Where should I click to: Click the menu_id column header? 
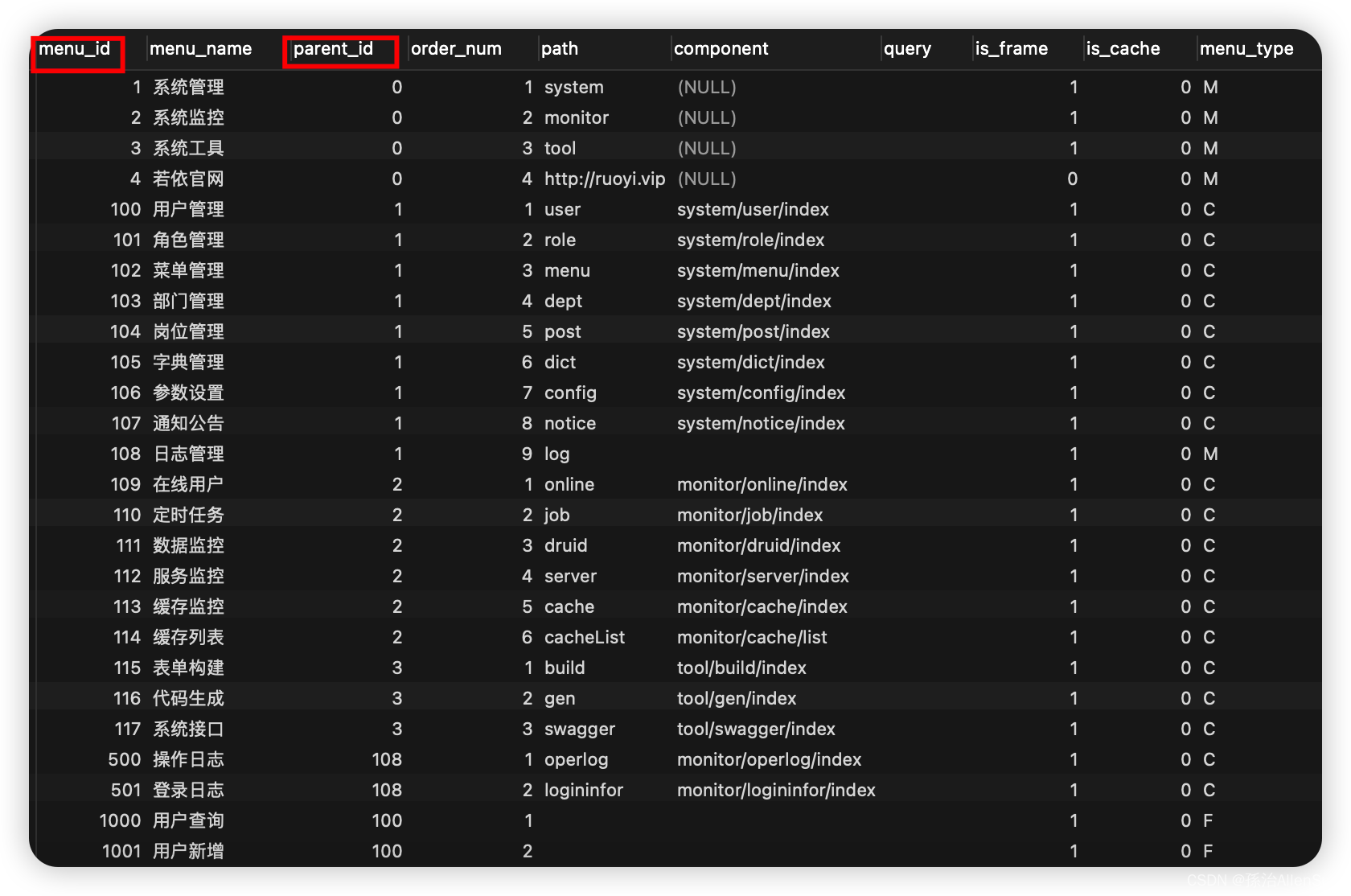coord(75,49)
